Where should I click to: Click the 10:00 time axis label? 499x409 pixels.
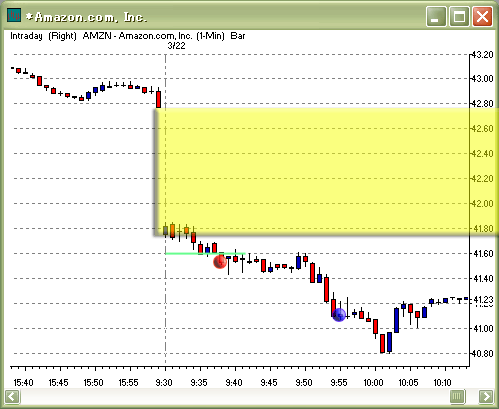click(x=373, y=382)
